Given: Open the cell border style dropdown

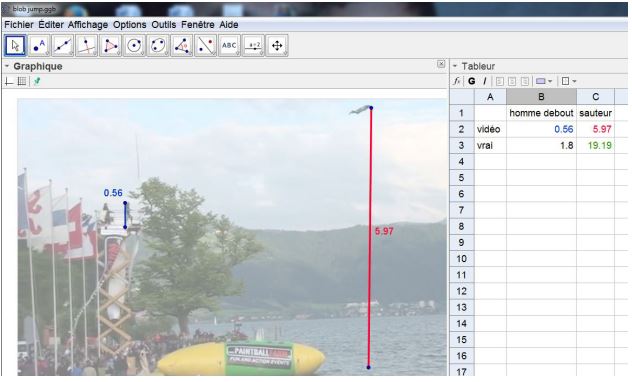Looking at the screenshot, I should coord(574,81).
